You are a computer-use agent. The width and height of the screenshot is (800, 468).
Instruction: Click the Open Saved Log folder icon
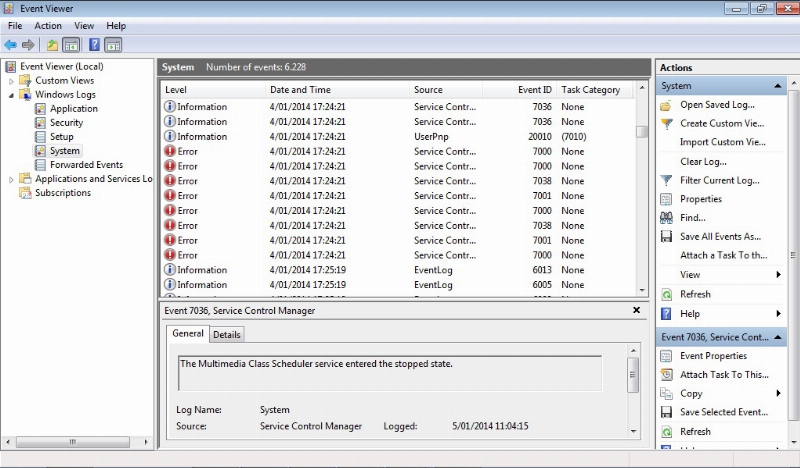click(666, 105)
